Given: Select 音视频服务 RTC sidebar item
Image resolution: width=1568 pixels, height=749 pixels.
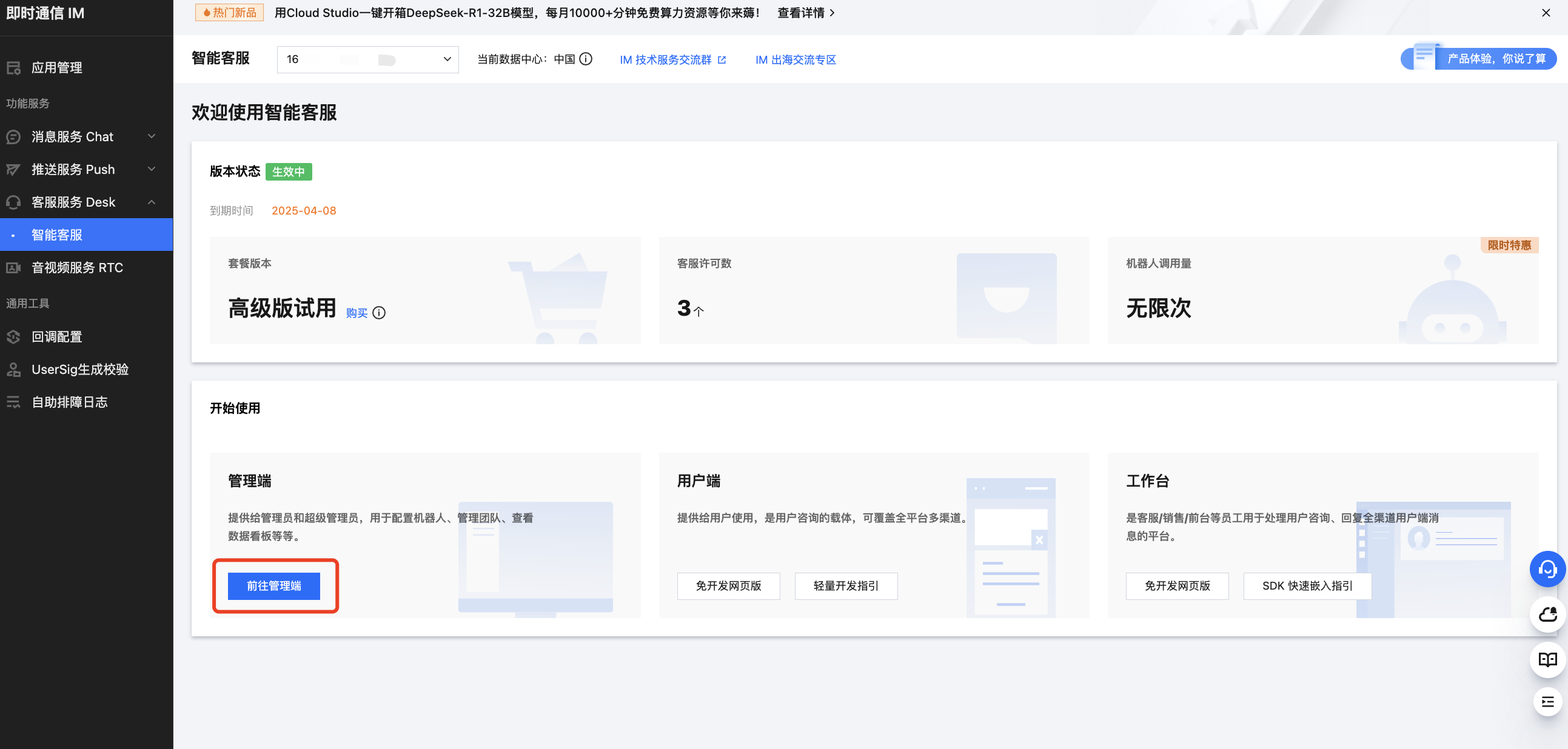Looking at the screenshot, I should (x=76, y=268).
